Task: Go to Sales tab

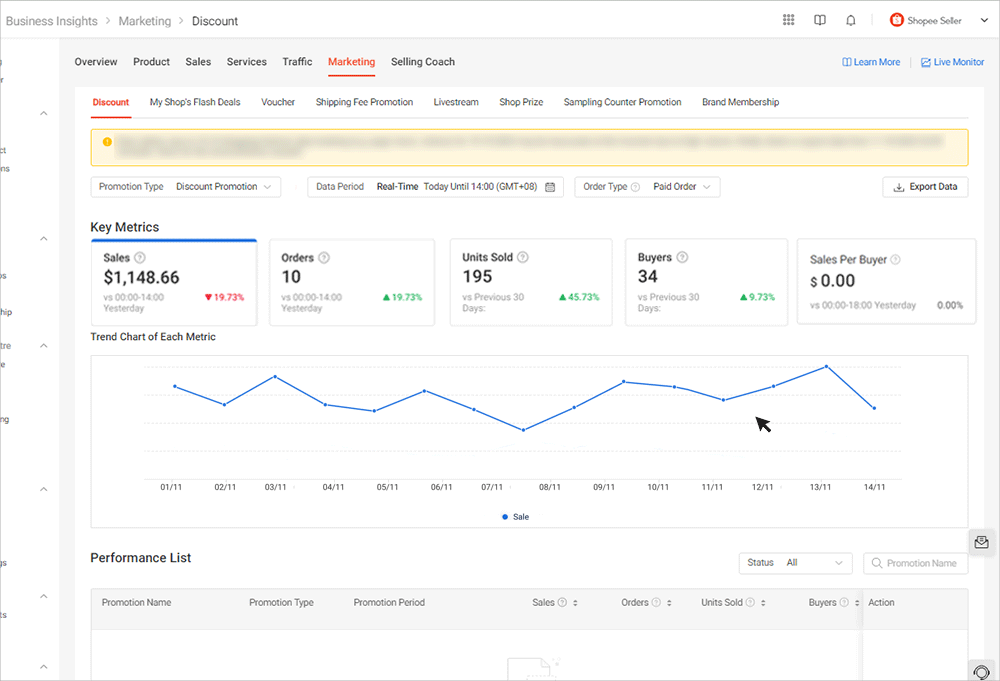Action: click(198, 62)
